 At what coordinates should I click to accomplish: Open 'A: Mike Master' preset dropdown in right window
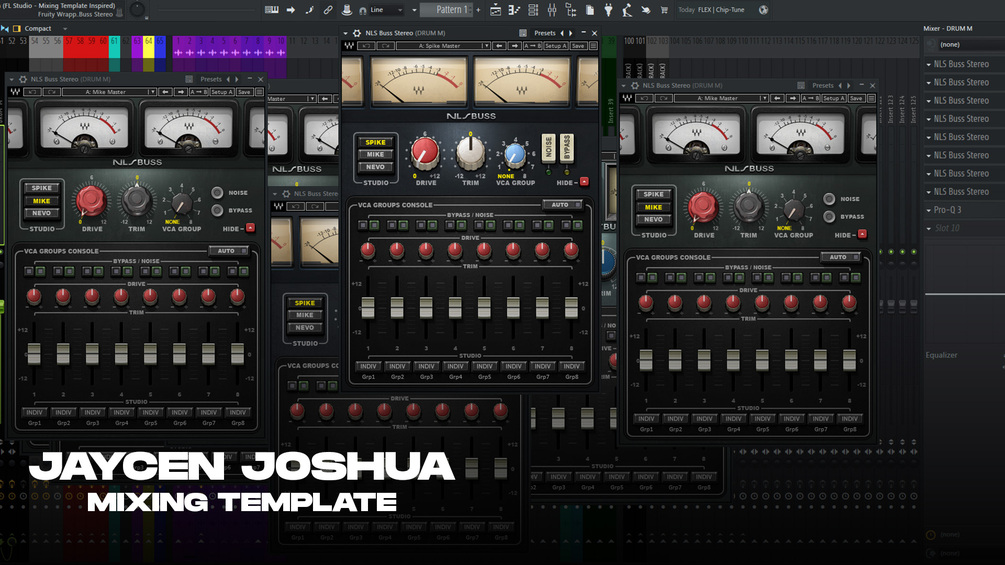coord(721,99)
